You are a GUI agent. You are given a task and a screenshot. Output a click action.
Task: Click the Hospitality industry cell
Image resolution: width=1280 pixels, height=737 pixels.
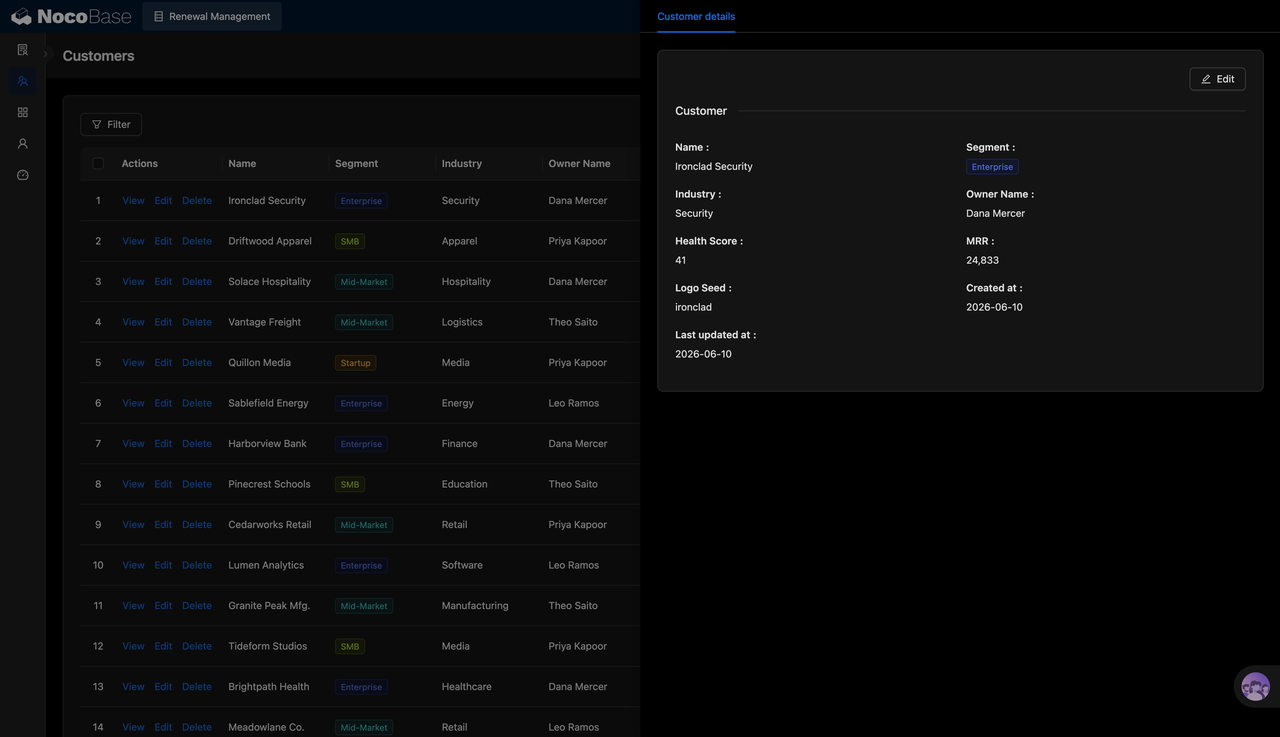tap(466, 282)
